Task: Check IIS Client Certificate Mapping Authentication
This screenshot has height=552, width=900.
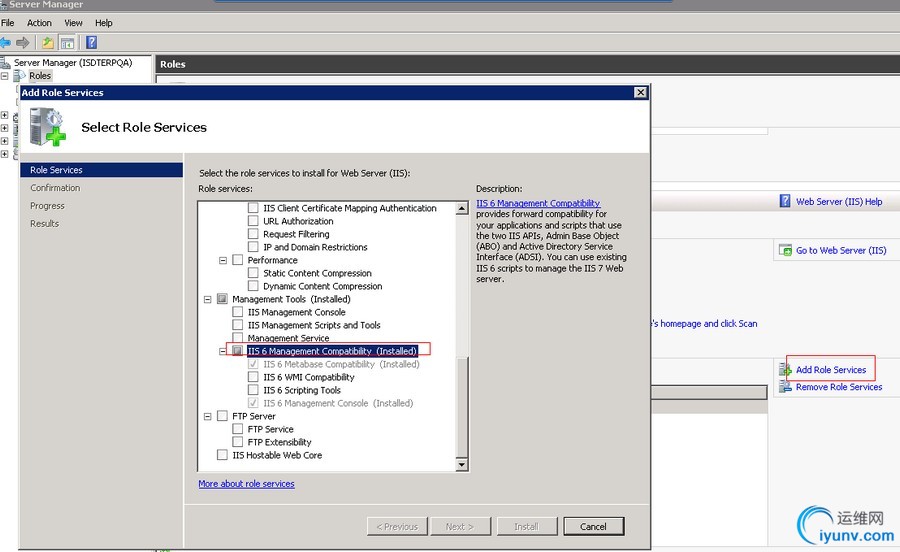Action: 253,208
